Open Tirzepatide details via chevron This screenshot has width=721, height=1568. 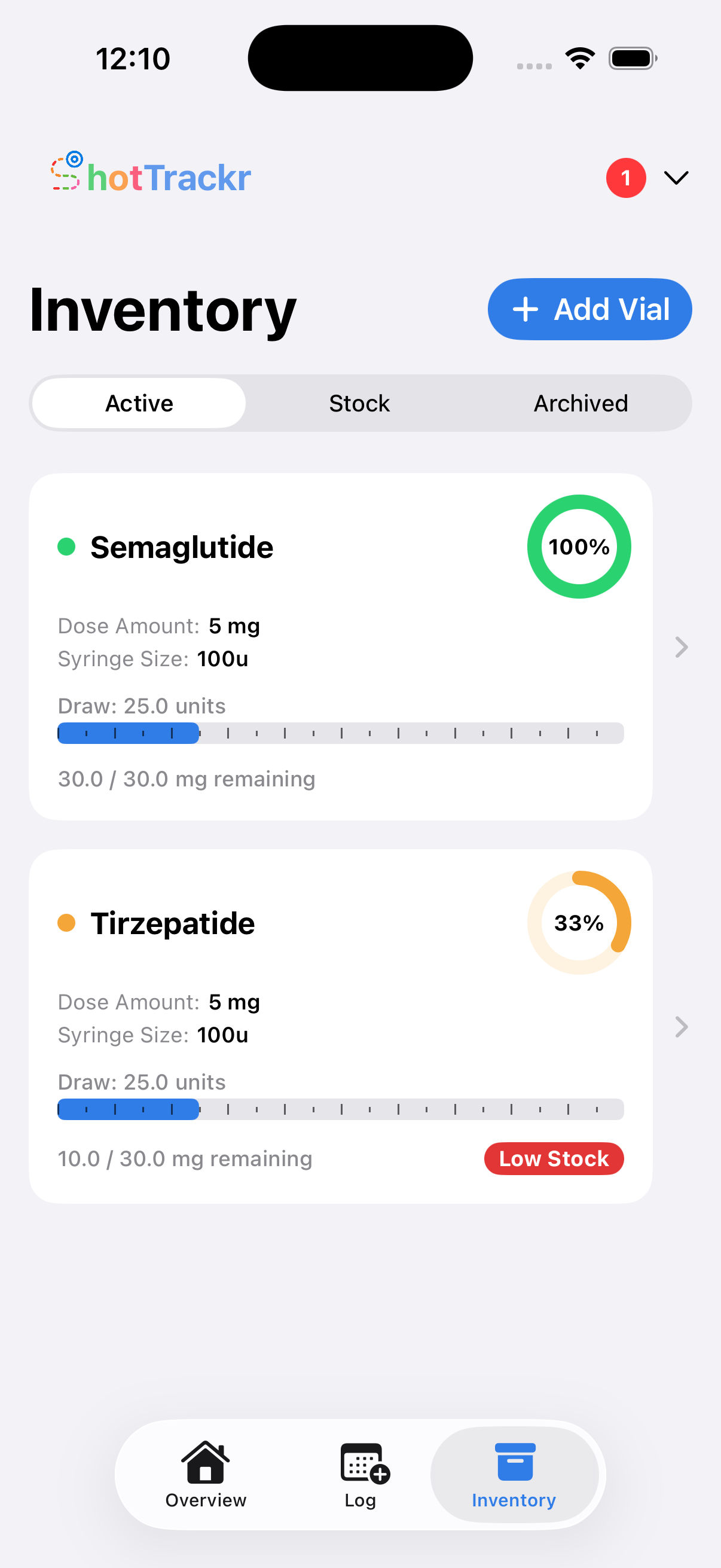point(682,1027)
